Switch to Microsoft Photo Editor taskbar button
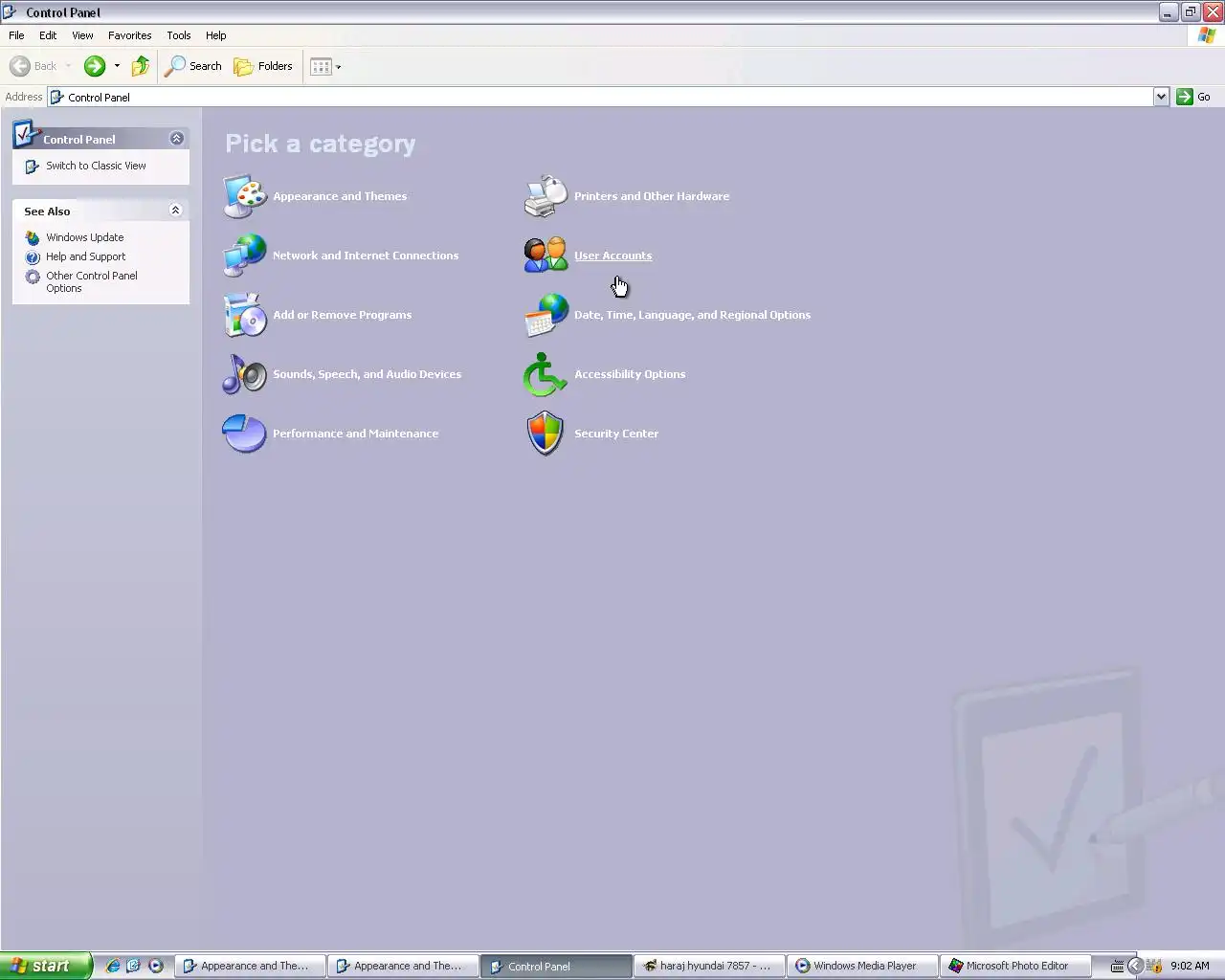This screenshot has width=1225, height=980. pos(1015,966)
